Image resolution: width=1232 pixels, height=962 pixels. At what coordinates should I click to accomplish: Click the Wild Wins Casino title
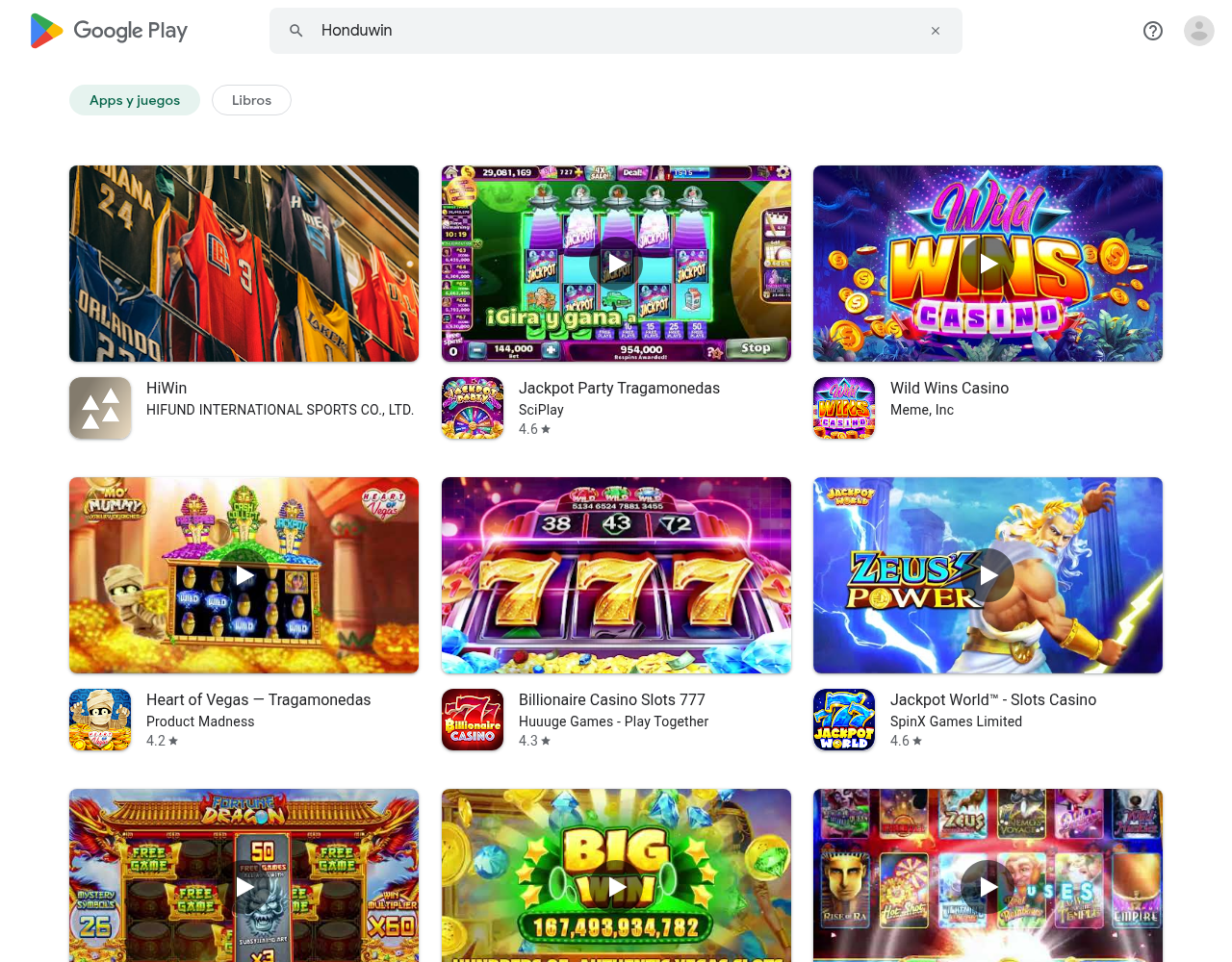(x=949, y=388)
